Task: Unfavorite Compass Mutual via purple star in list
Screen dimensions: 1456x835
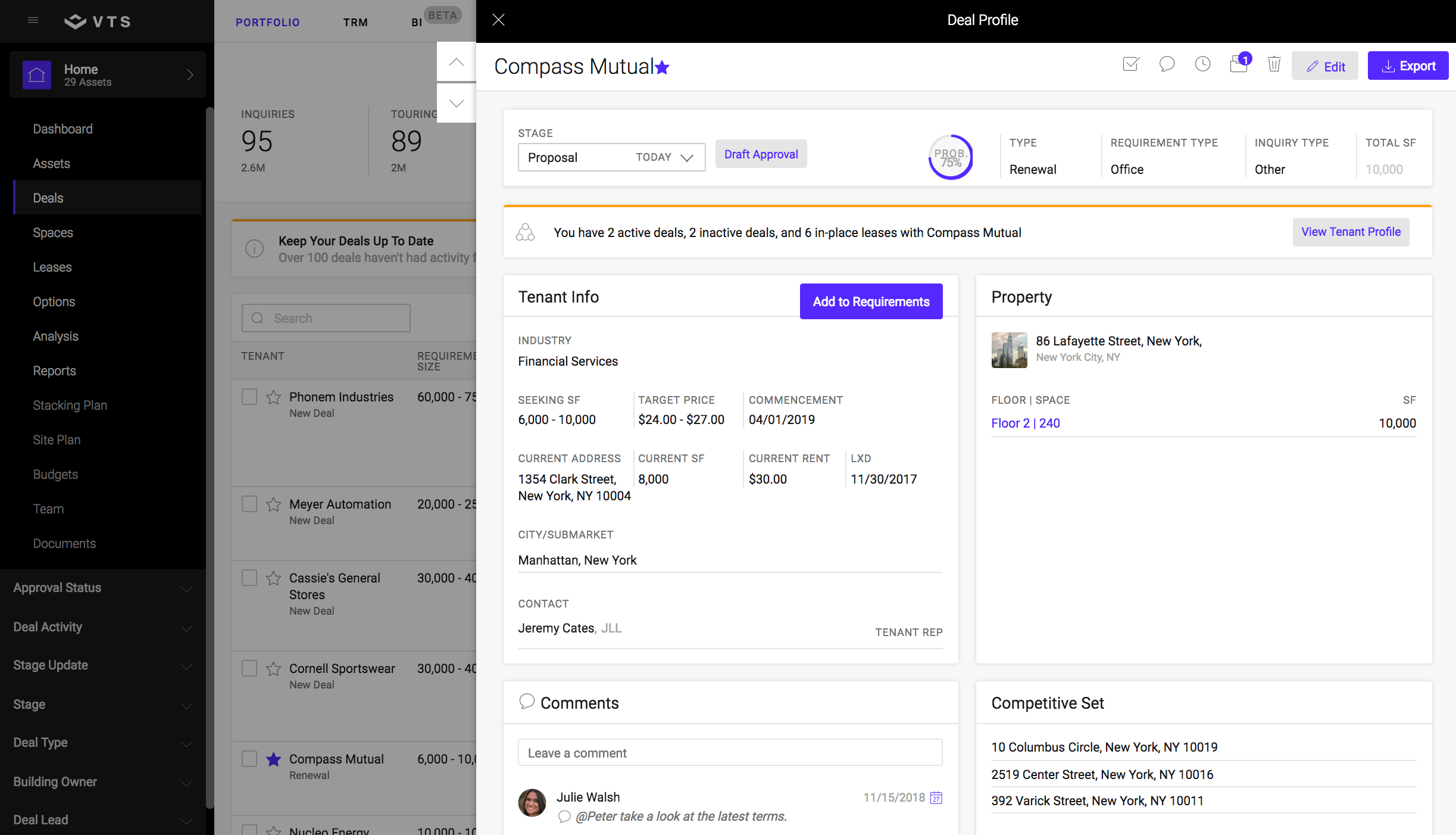Action: click(273, 759)
